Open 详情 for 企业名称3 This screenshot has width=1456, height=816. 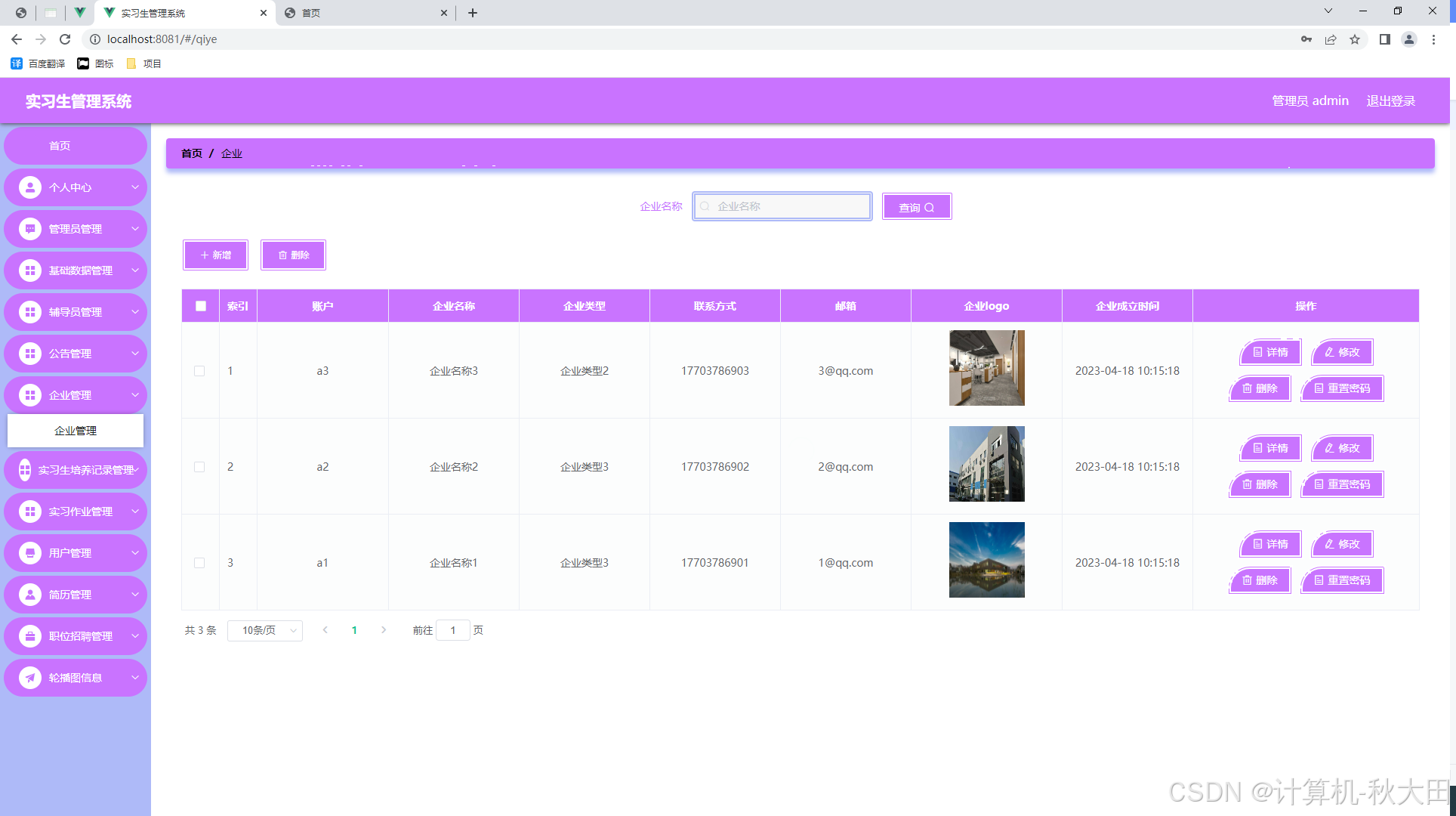pyautogui.click(x=1271, y=352)
